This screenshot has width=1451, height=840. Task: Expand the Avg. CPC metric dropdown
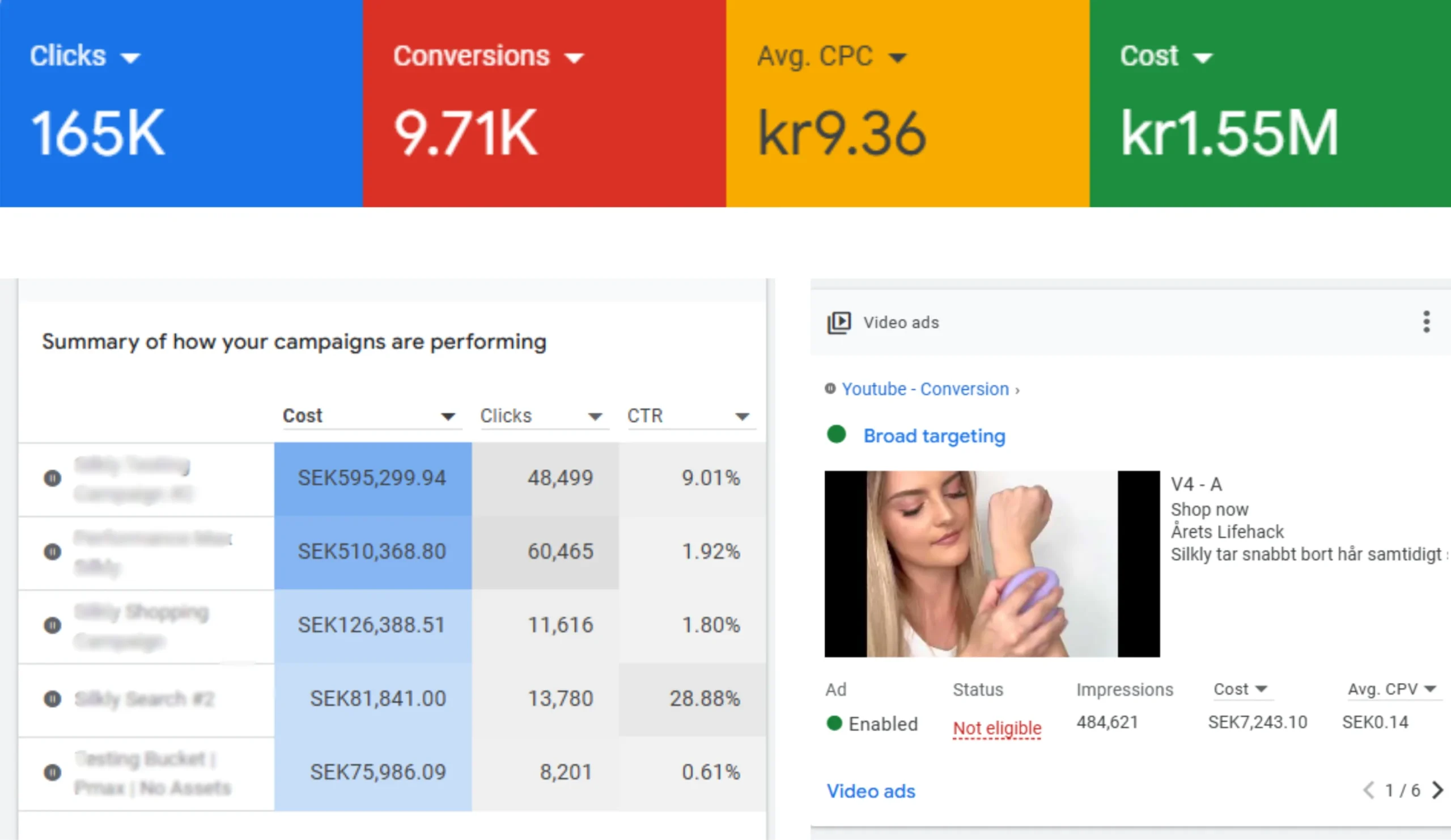898,58
